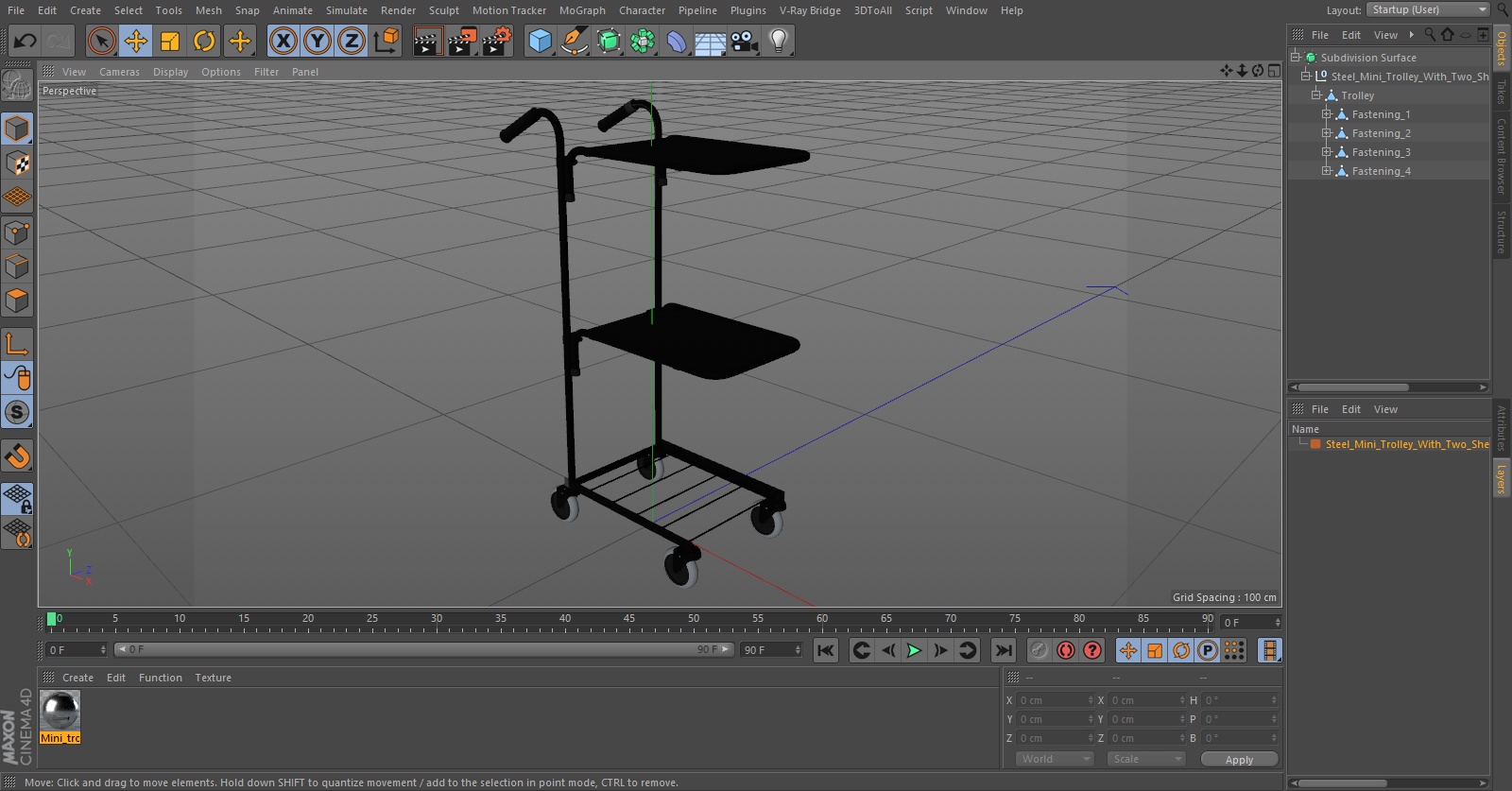The height and width of the screenshot is (791, 1512).
Task: Toggle Record Active Objects keyframe
Action: pyautogui.click(x=1039, y=650)
